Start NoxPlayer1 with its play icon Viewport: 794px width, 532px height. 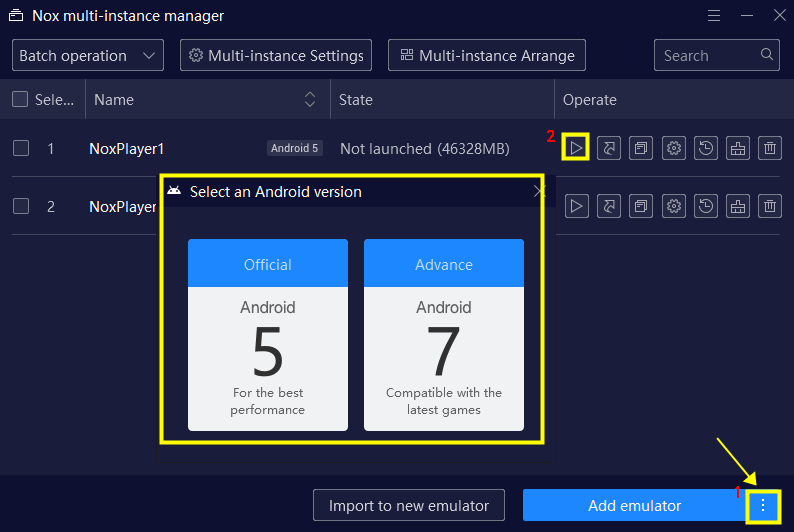coord(576,148)
